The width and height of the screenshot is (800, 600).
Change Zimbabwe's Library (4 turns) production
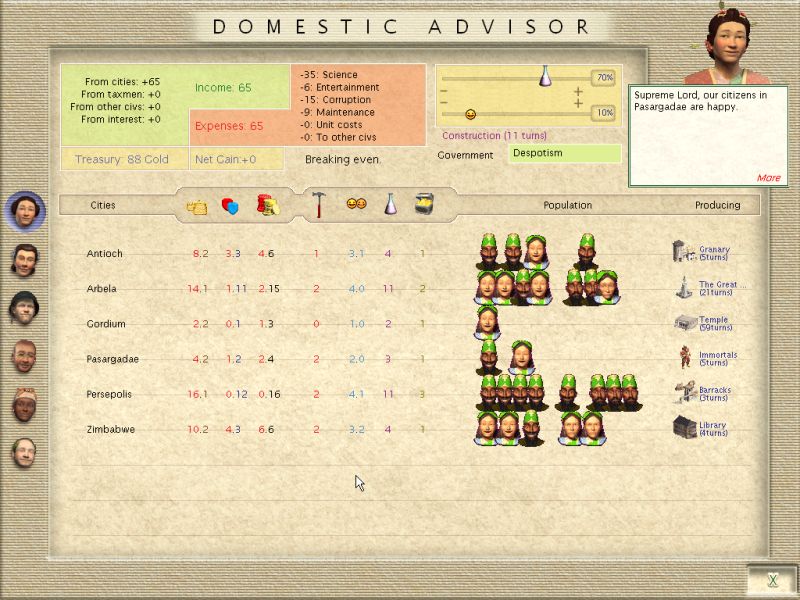[713, 429]
